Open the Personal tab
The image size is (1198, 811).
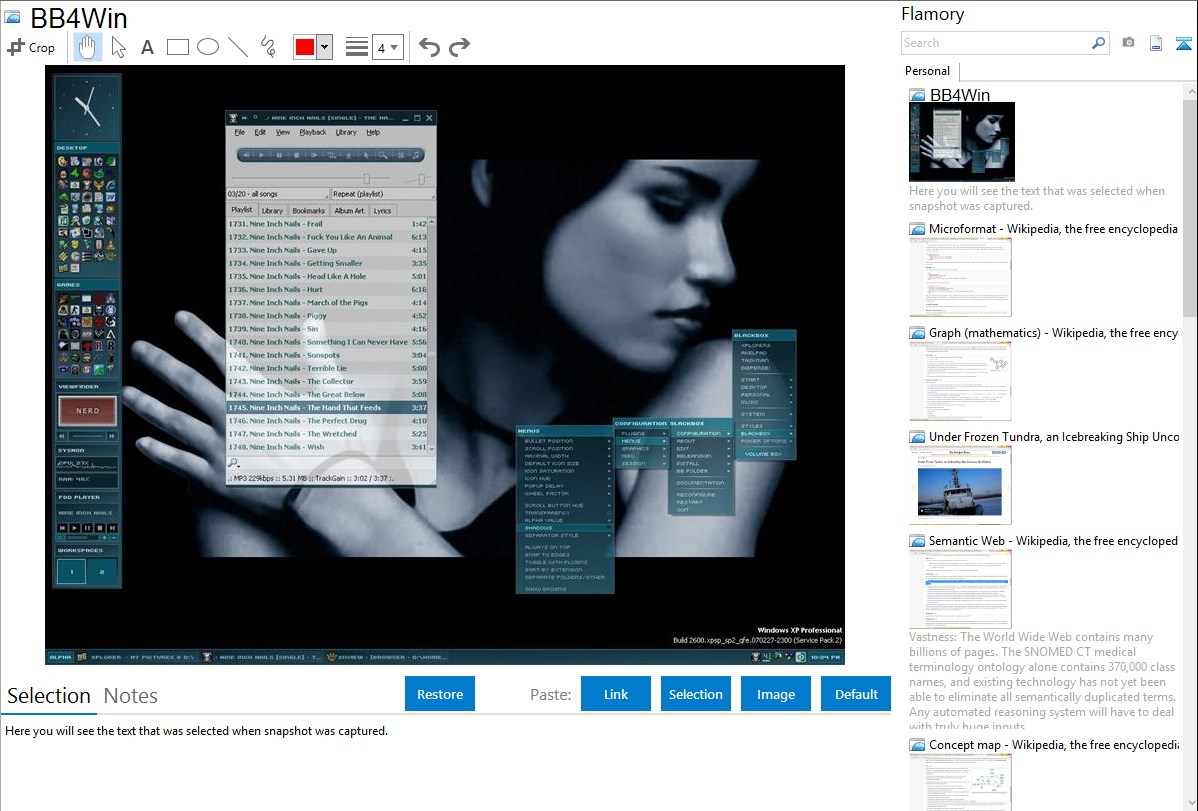(927, 71)
